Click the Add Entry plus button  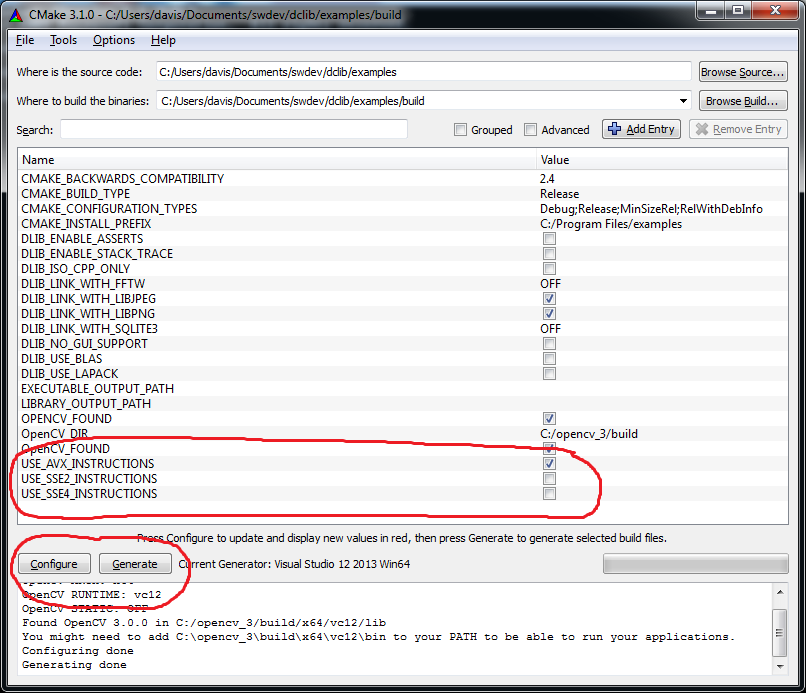coord(641,129)
